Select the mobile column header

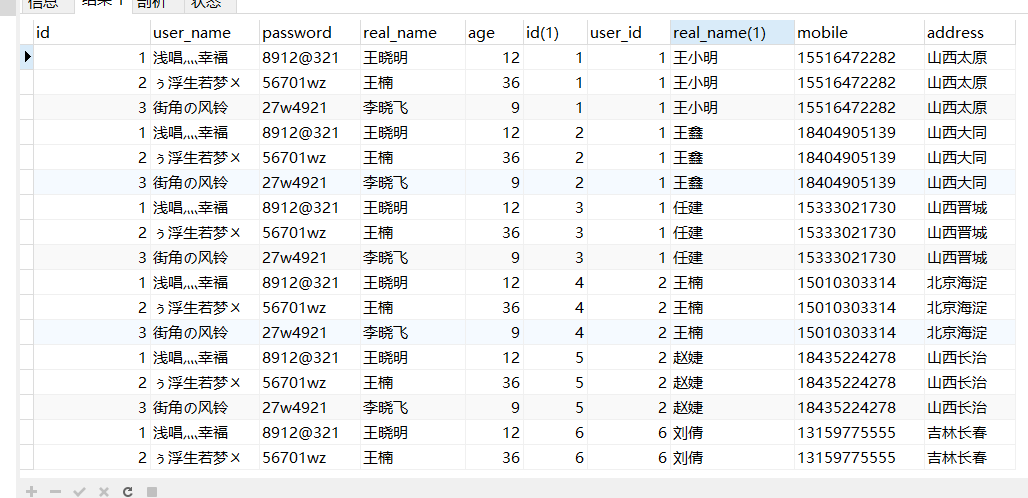click(x=860, y=33)
